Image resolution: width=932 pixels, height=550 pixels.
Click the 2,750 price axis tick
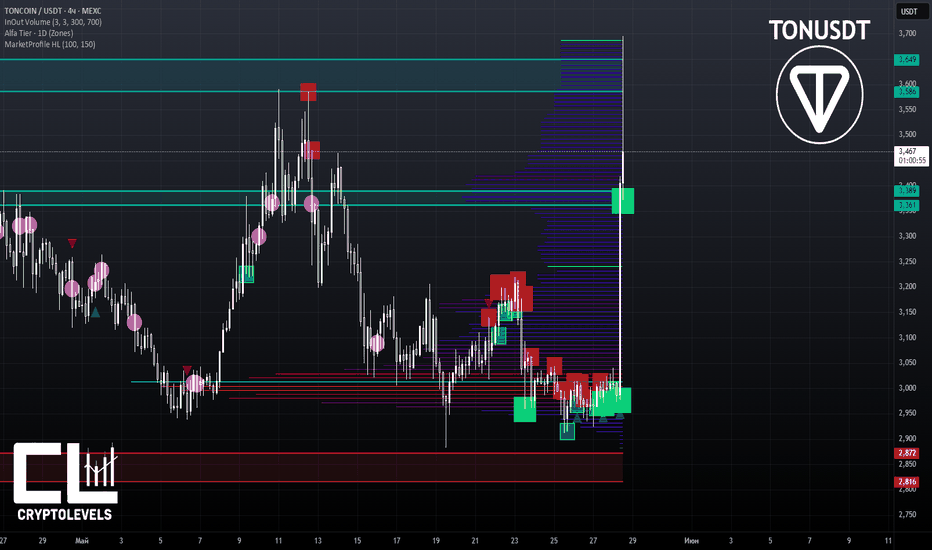907,514
